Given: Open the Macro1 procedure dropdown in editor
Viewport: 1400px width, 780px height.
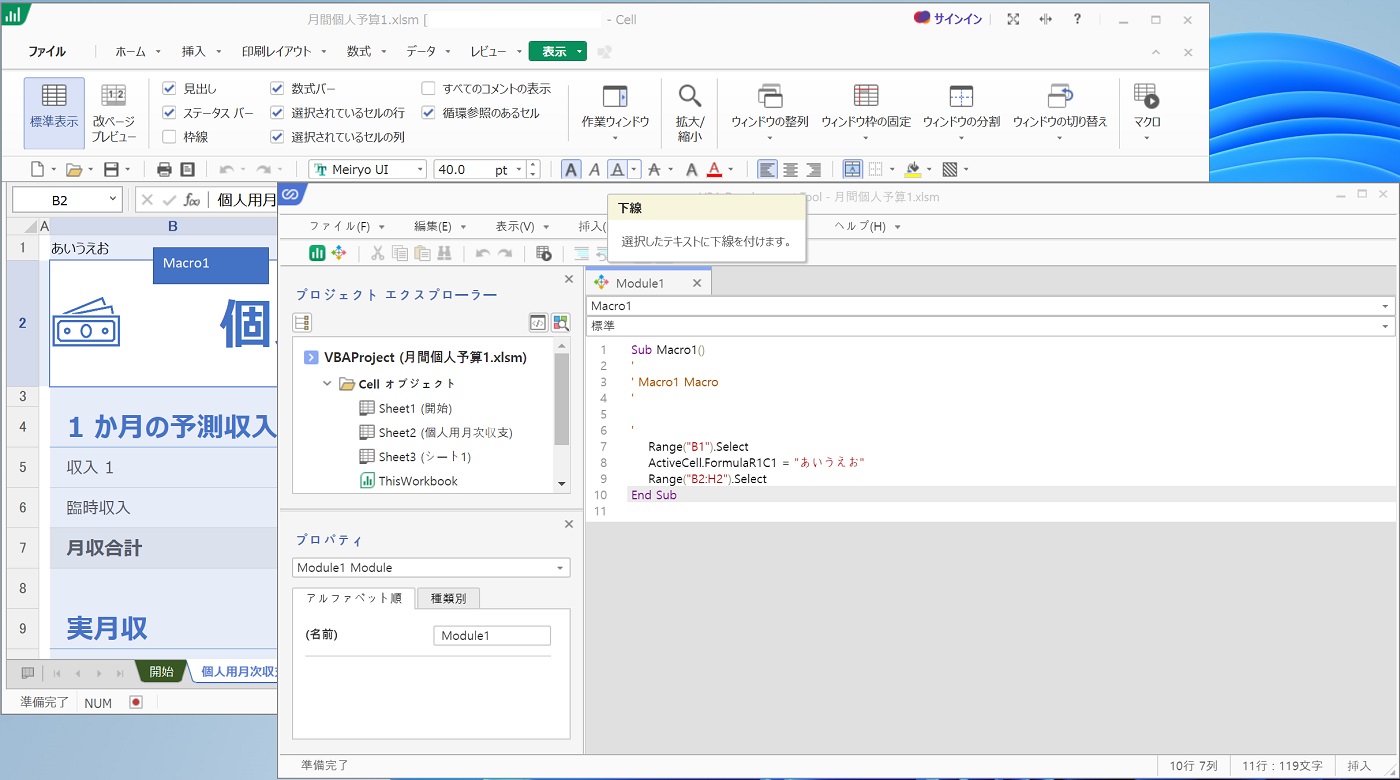Looking at the screenshot, I should pyautogui.click(x=1385, y=306).
